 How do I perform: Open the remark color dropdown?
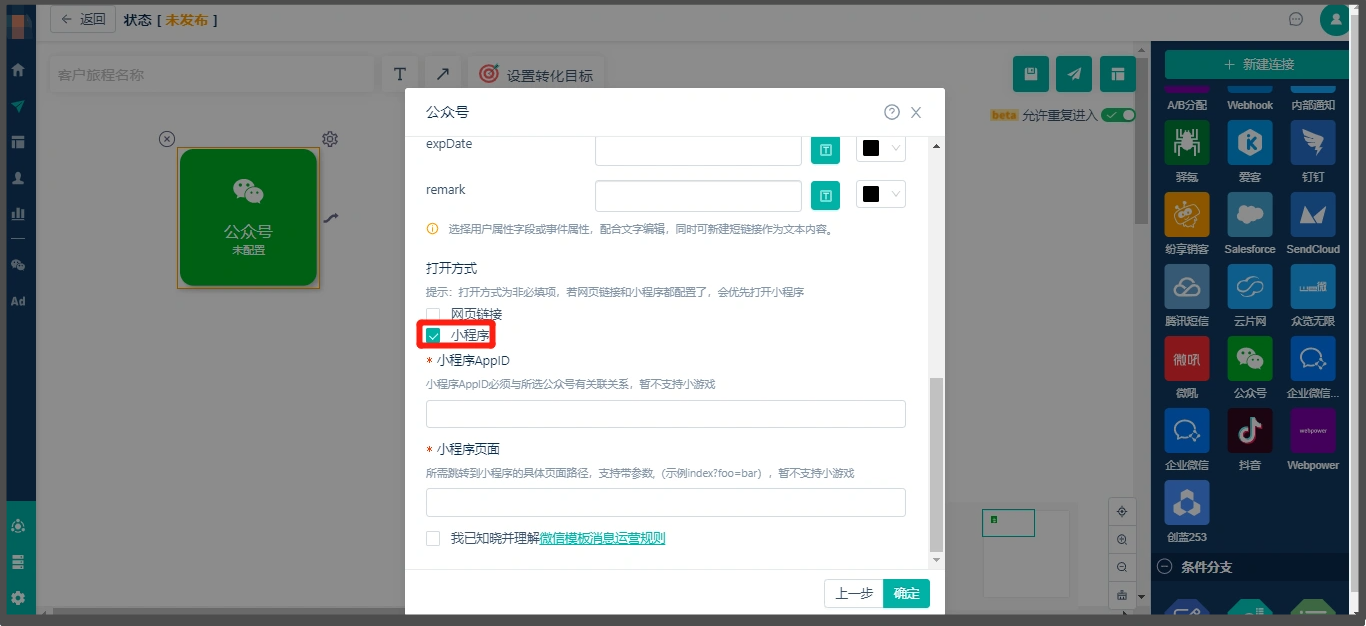click(x=881, y=194)
